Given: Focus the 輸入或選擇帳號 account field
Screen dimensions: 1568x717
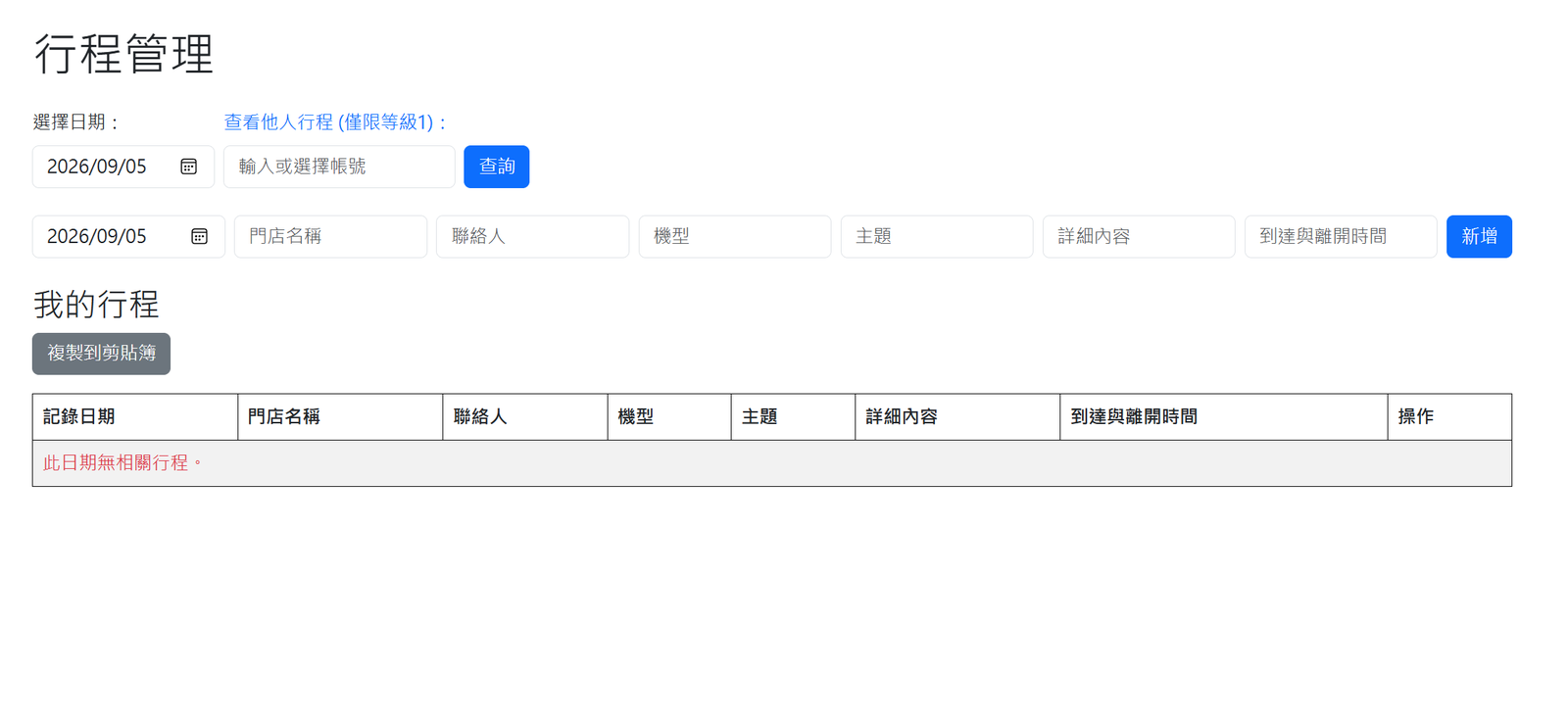Looking at the screenshot, I should 339,167.
